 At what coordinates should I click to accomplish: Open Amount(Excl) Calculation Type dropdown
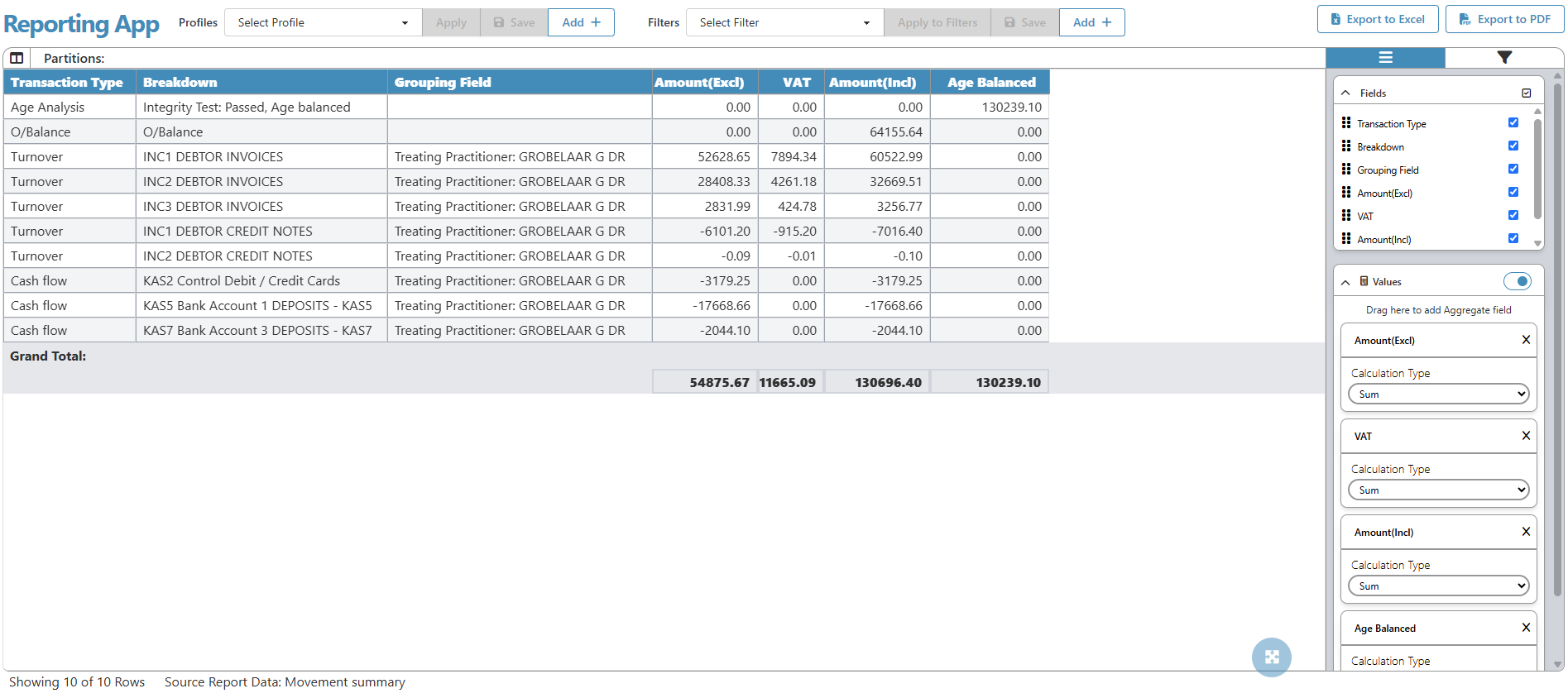1438,394
